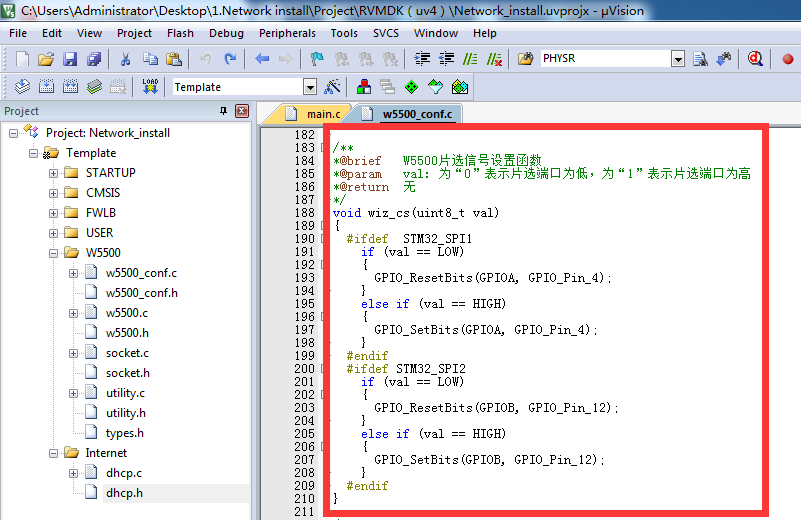801x520 pixels.
Task: Expand the USER folder
Action: click(x=53, y=233)
